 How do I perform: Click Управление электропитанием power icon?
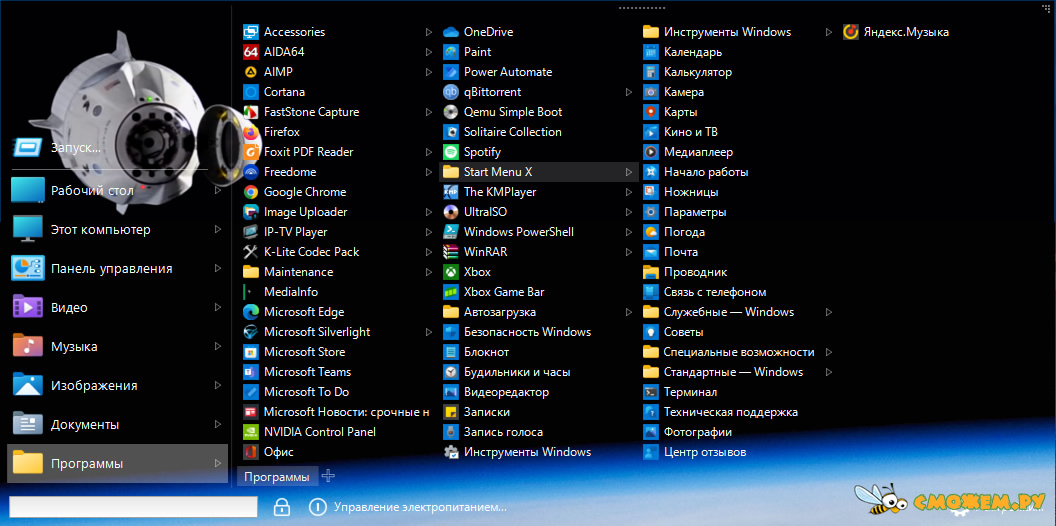click(317, 506)
